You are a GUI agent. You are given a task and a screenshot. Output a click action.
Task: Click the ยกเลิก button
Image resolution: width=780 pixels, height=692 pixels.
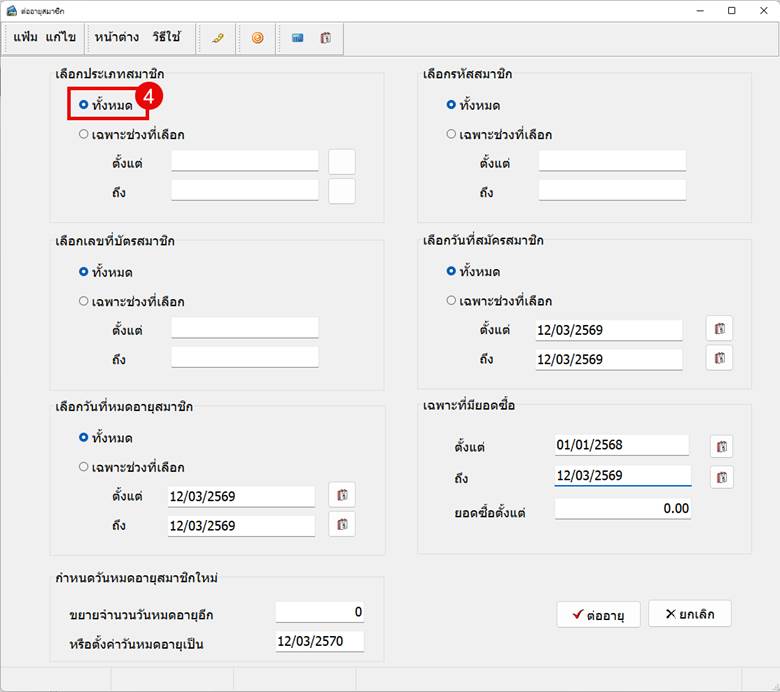coord(690,614)
